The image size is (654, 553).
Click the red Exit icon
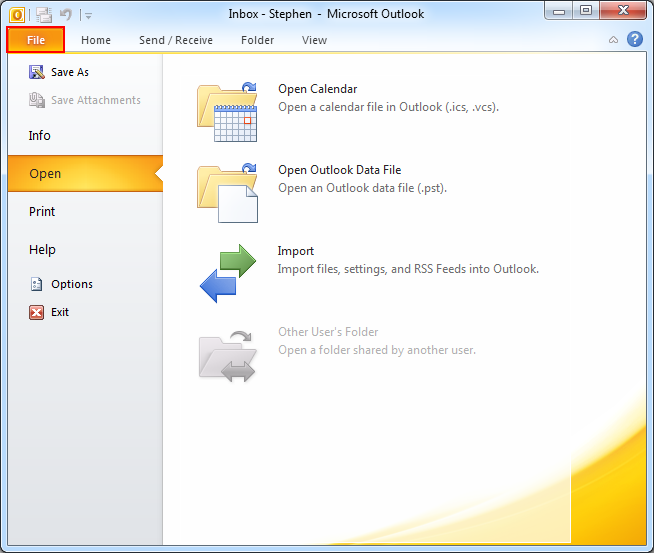[x=36, y=312]
